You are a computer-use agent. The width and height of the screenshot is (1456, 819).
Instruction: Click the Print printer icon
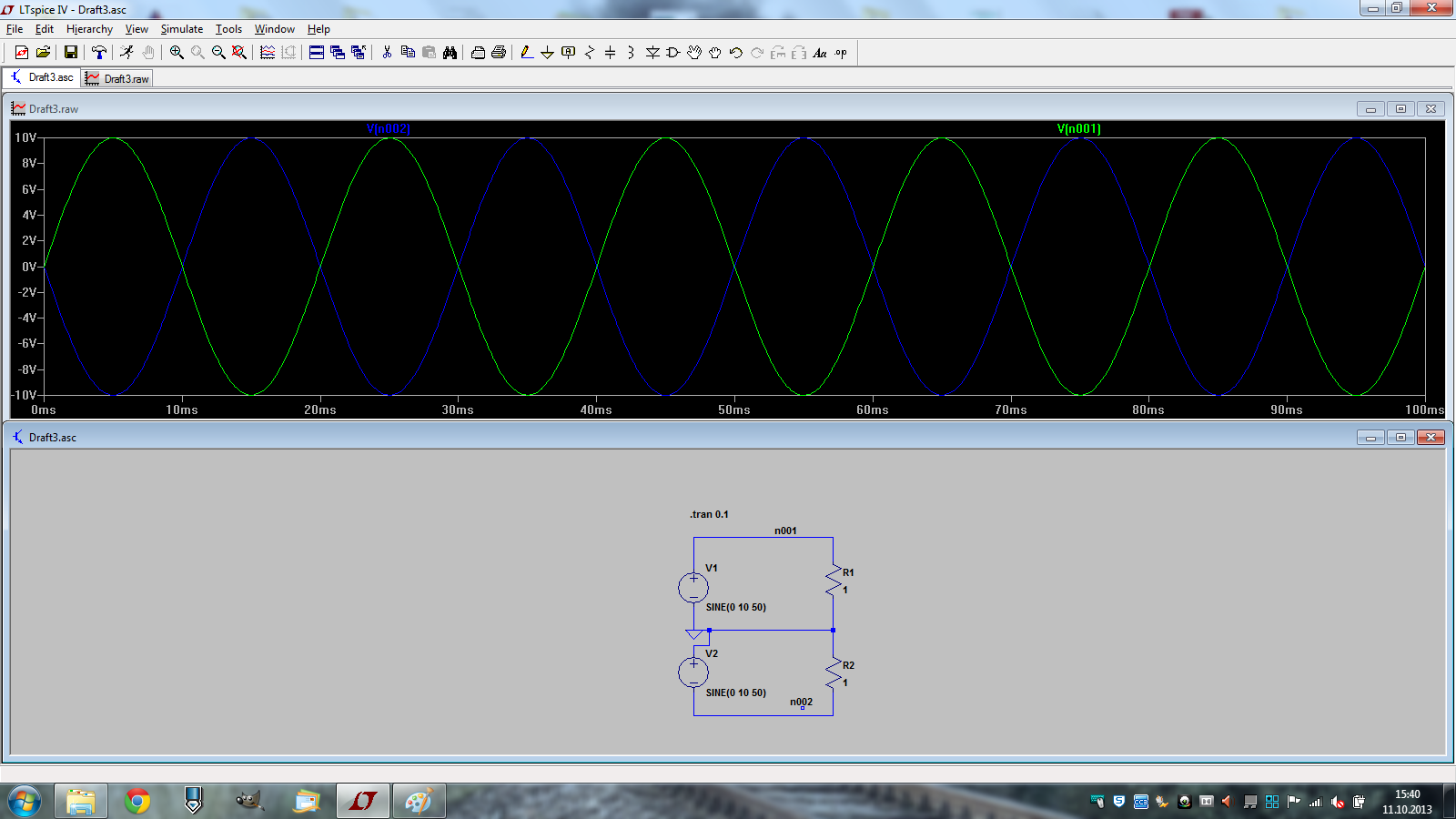point(499,53)
